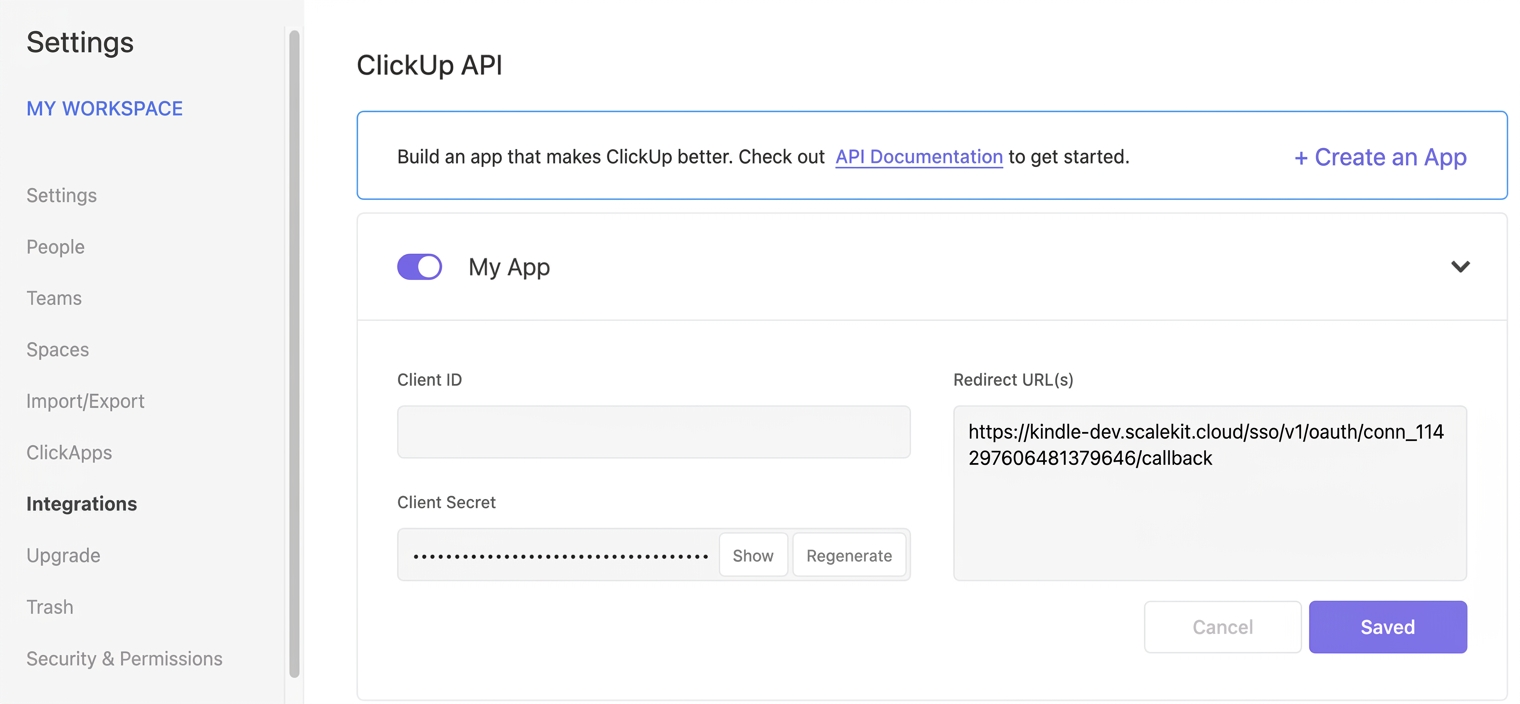This screenshot has height=704, width=1520.
Task: Collapse the My App section chevron
Action: pos(1460,267)
